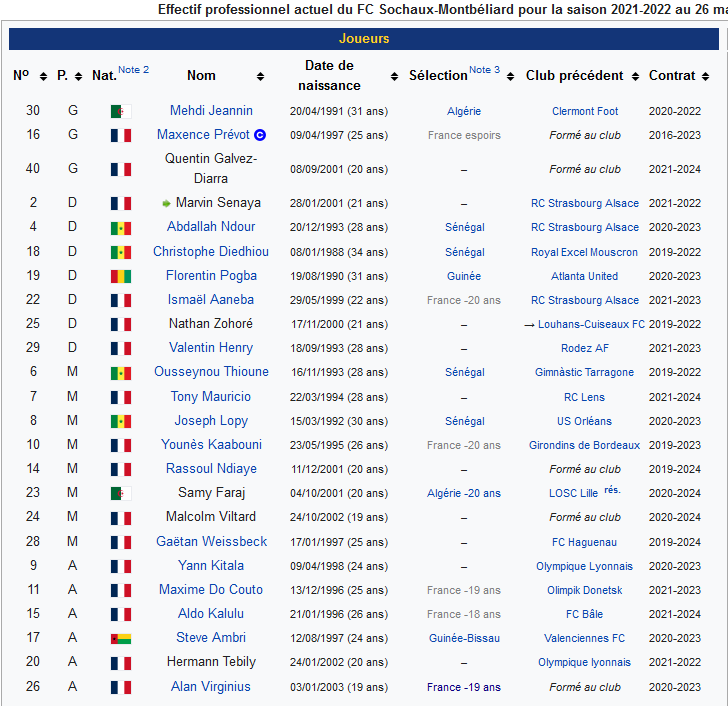
Task: Follow Royal Excel Mouscron club link
Action: 585,253
